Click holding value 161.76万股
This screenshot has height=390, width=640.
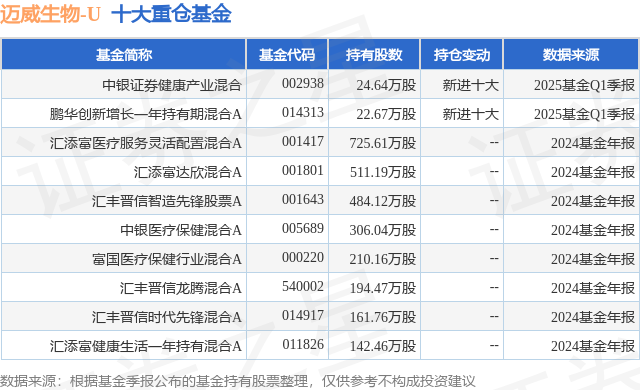pyautogui.click(x=383, y=317)
